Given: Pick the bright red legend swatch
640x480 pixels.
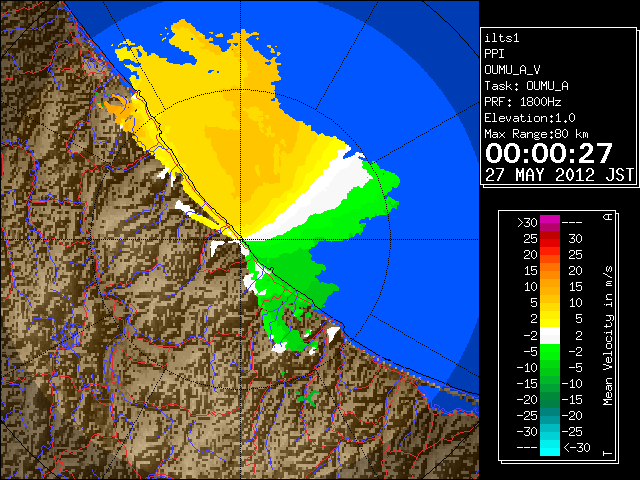Looking at the screenshot, I should [550, 243].
